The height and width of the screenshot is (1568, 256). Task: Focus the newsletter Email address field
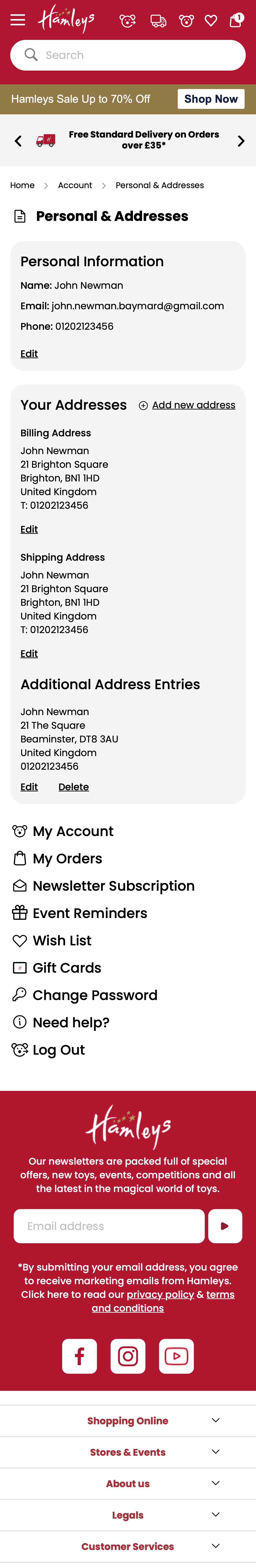click(x=109, y=1226)
